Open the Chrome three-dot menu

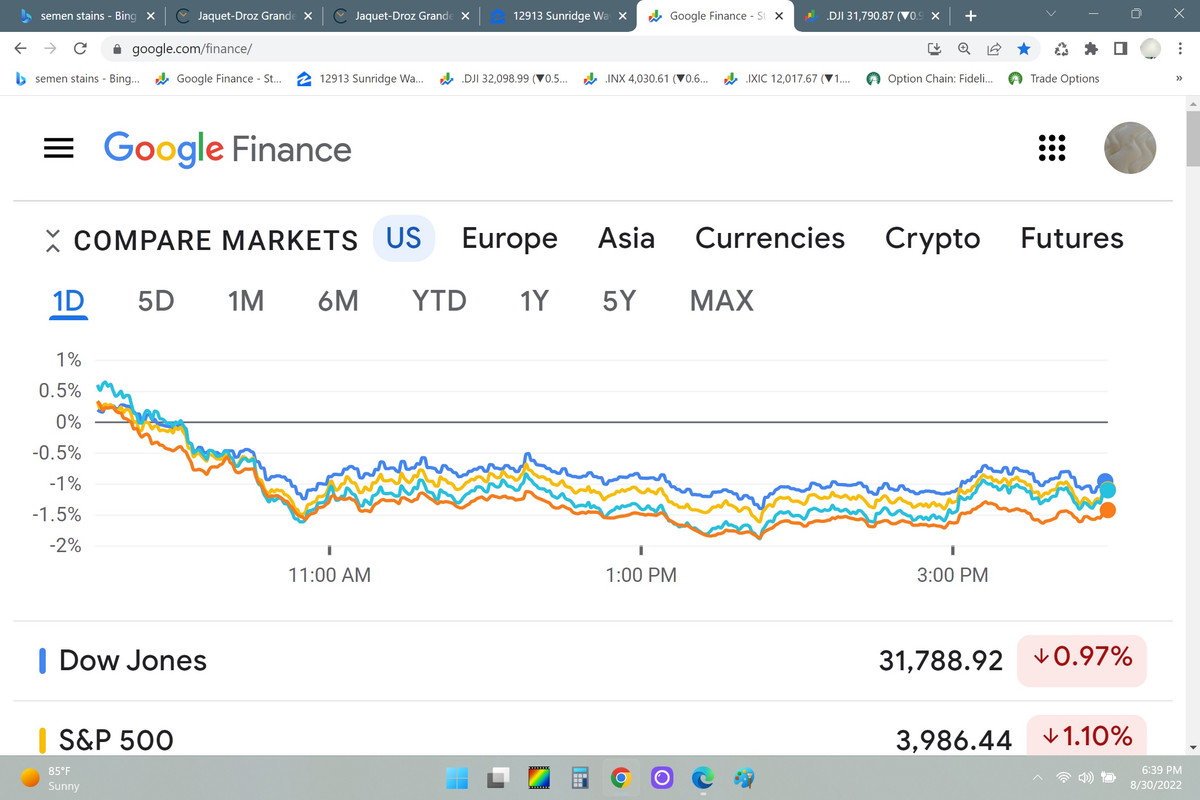pyautogui.click(x=1181, y=48)
